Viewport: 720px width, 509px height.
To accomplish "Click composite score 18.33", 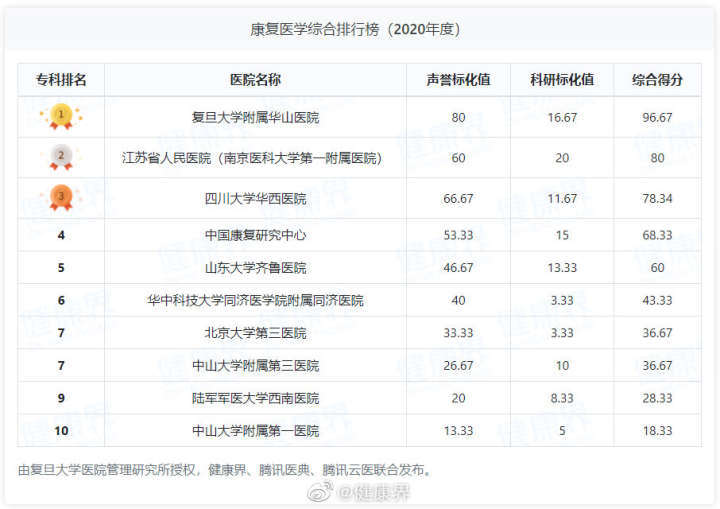I will pos(657,431).
